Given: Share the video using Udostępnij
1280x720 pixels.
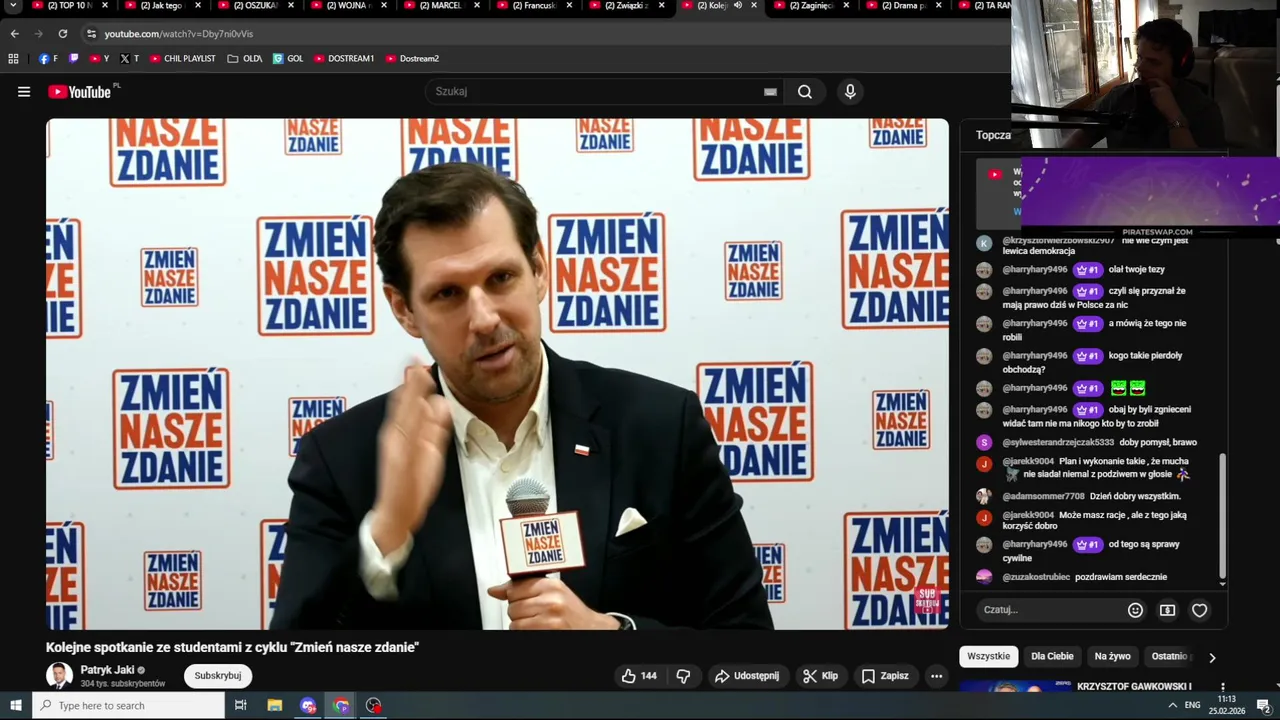Looking at the screenshot, I should 746,676.
